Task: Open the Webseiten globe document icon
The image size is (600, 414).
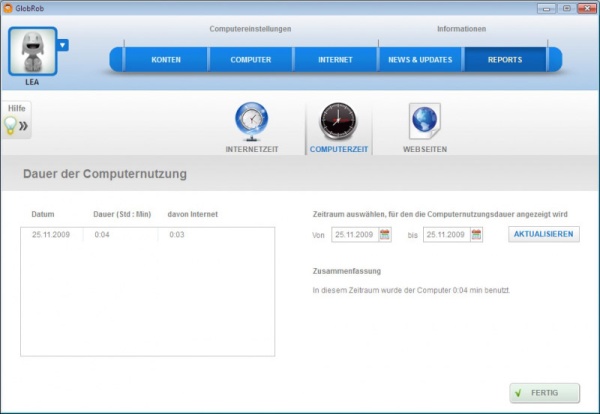Action: (x=425, y=121)
